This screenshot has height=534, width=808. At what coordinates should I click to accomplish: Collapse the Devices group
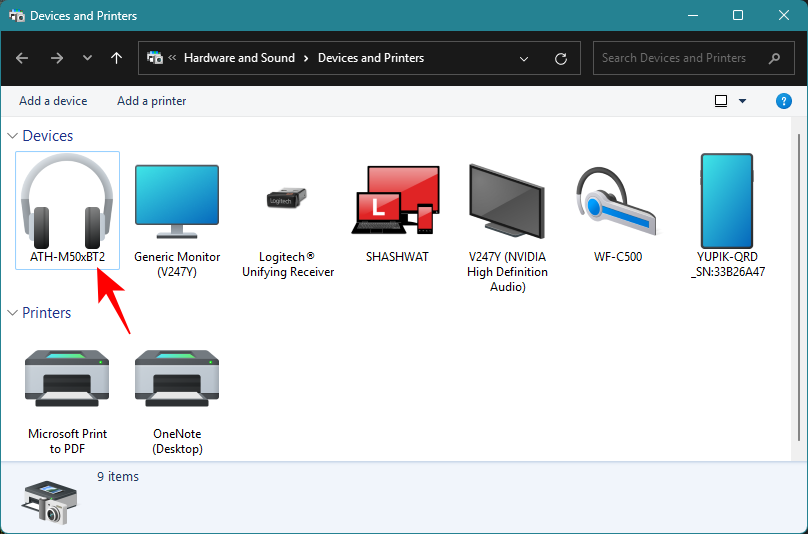(13, 136)
